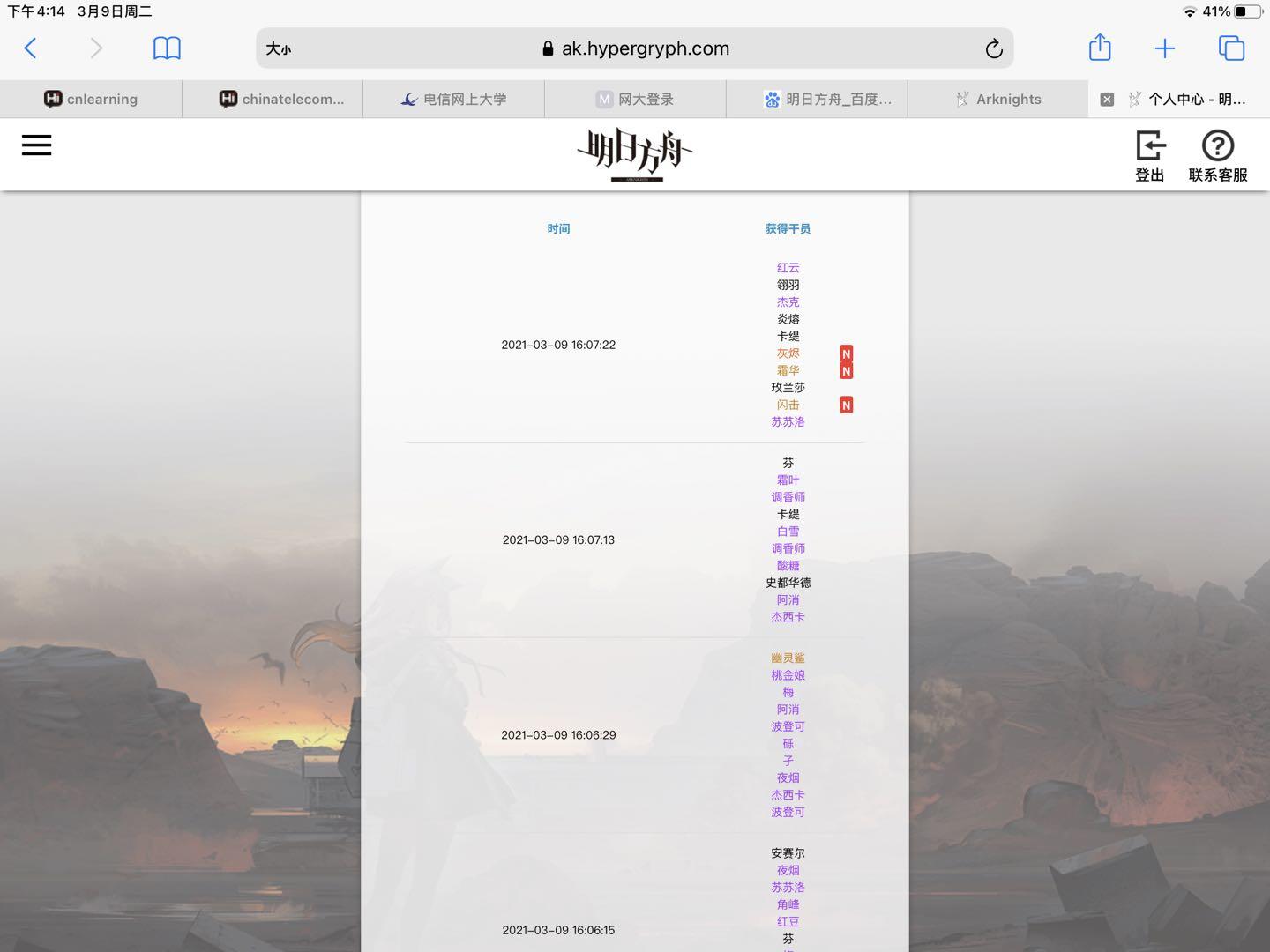This screenshot has height=952, width=1270.
Task: Tap the Safari back arrow
Action: click(30, 48)
